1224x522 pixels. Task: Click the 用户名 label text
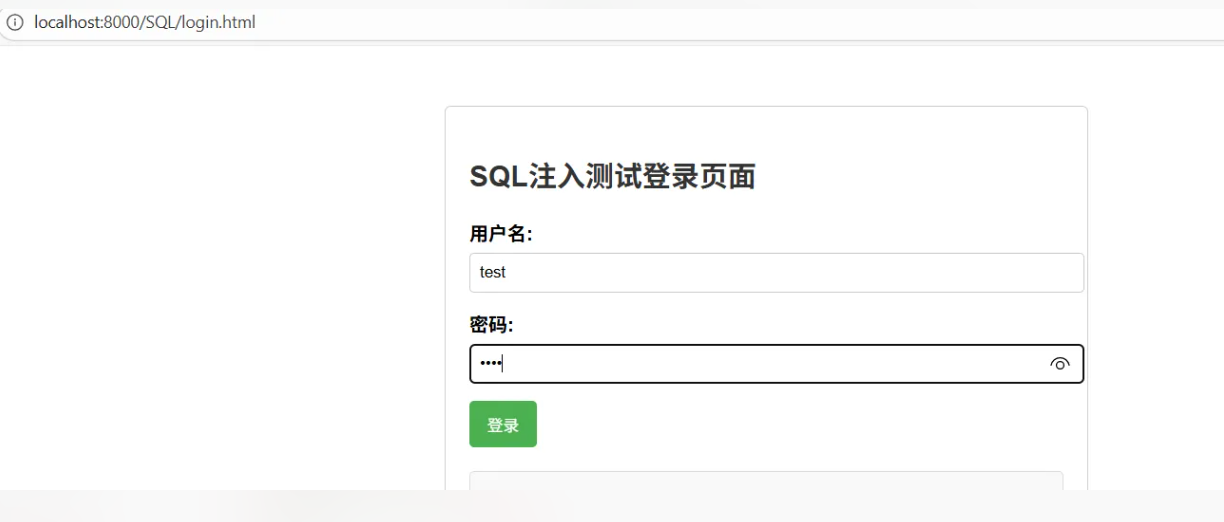501,234
